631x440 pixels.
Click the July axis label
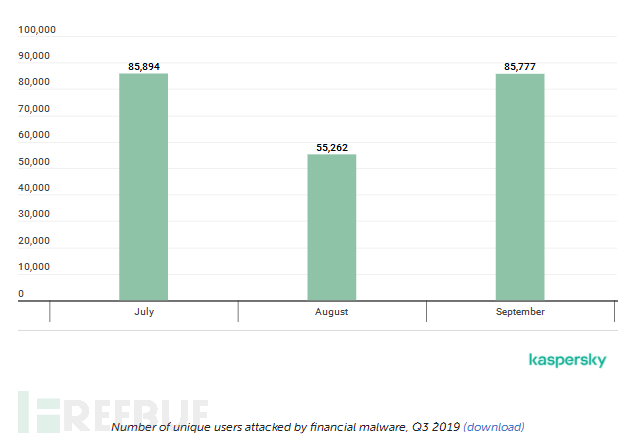tap(144, 312)
